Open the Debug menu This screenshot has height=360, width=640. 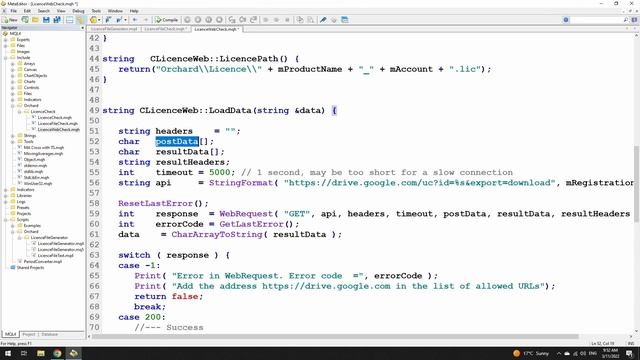pos(78,11)
